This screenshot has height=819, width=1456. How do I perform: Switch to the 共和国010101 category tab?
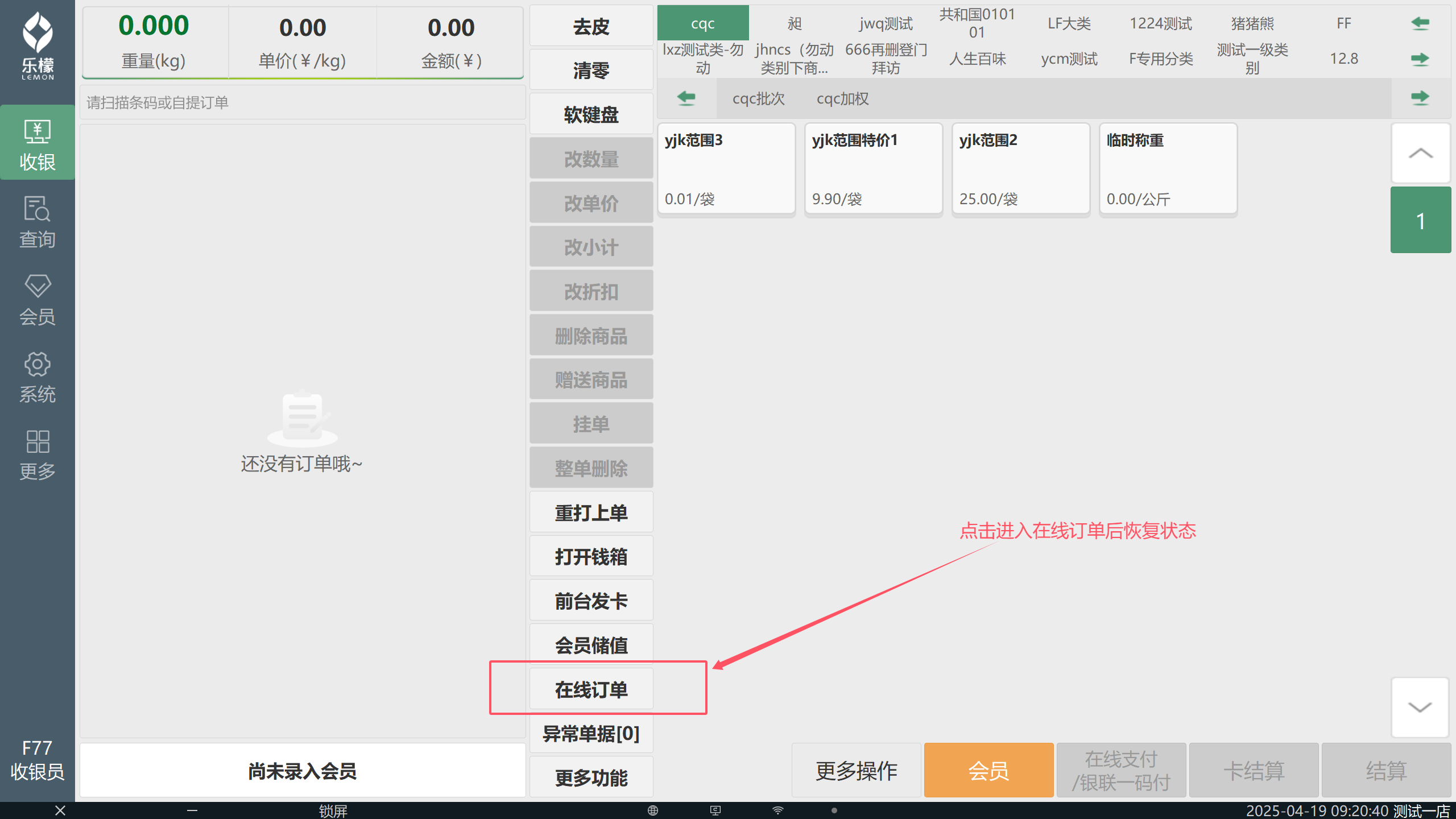pyautogui.click(x=978, y=23)
